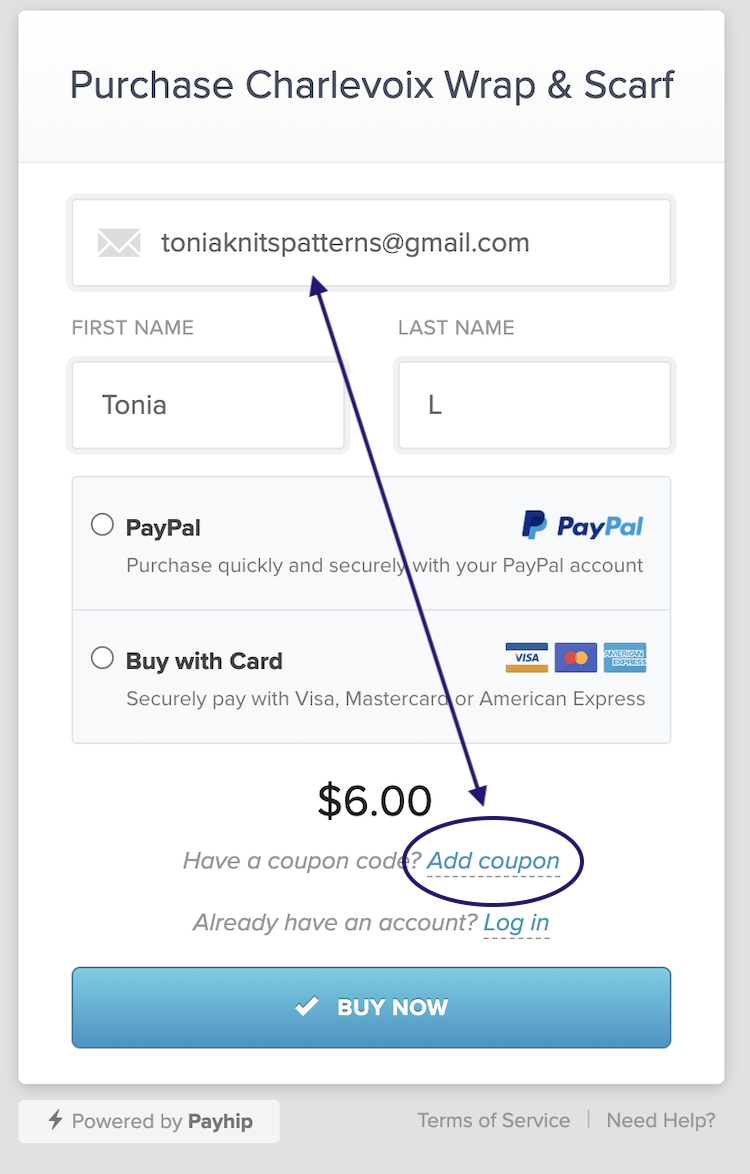Select the Buy with Card radio button
The width and height of the screenshot is (750, 1174).
point(103,658)
